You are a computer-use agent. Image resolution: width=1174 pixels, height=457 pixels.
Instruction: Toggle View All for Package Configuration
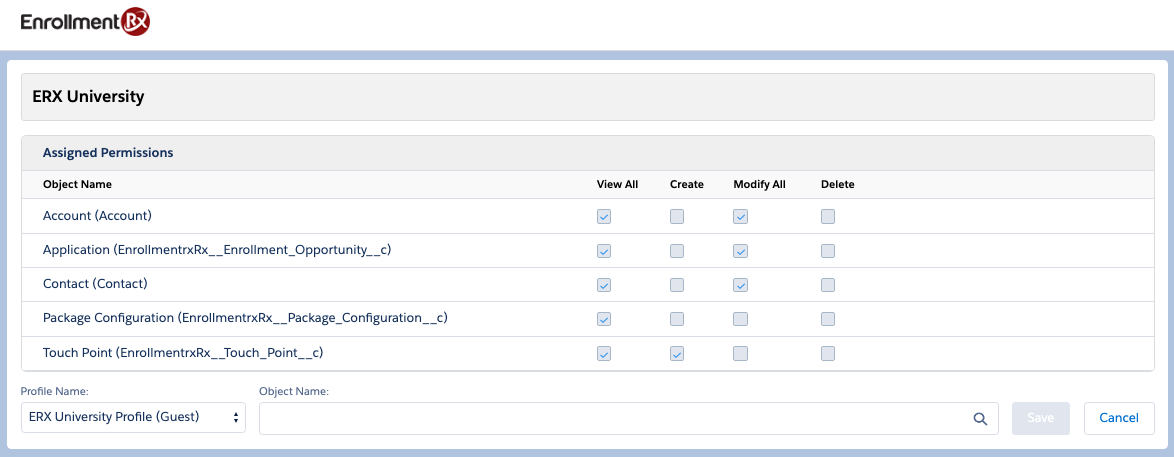point(604,319)
